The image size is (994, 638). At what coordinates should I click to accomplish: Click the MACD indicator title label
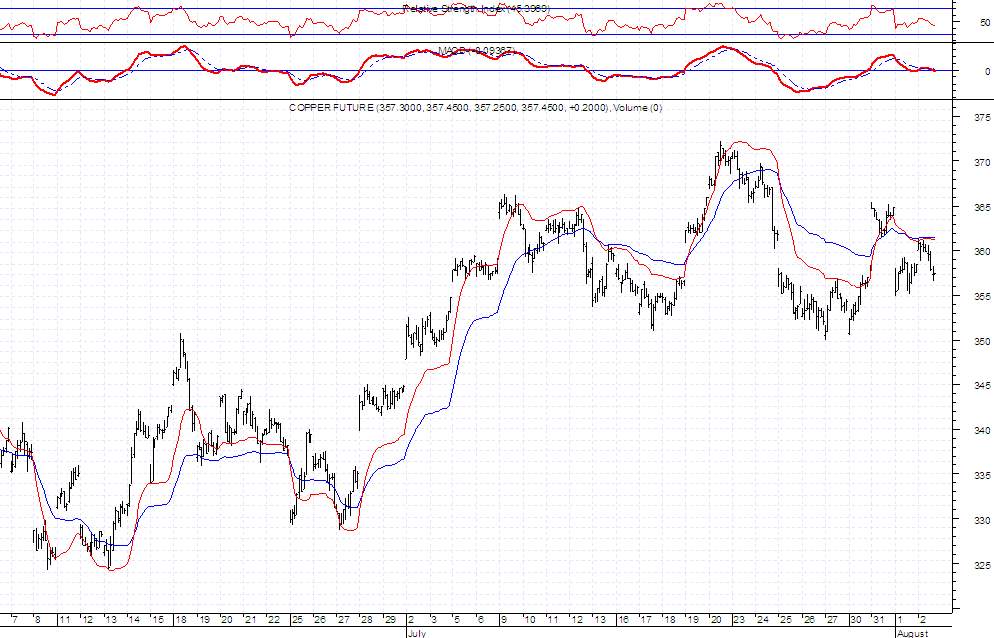point(477,51)
